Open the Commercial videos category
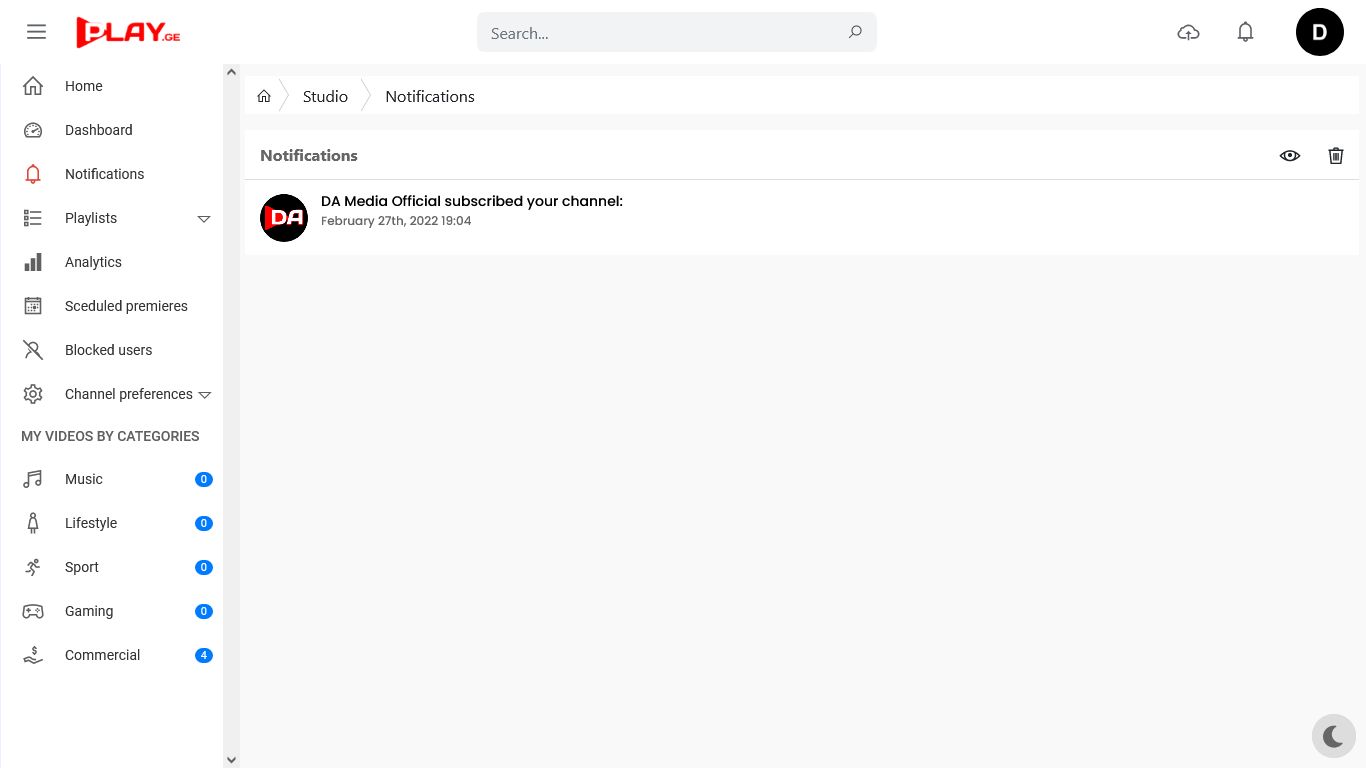The height and width of the screenshot is (768, 1366). click(102, 655)
